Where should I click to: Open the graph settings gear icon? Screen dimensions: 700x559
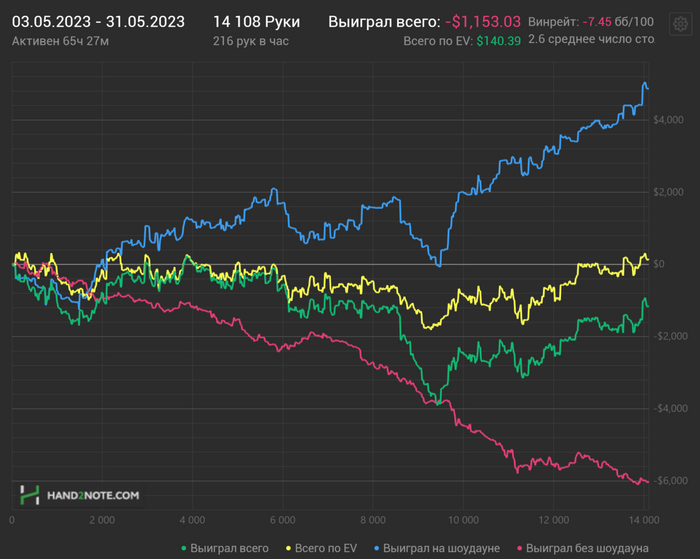point(680,24)
